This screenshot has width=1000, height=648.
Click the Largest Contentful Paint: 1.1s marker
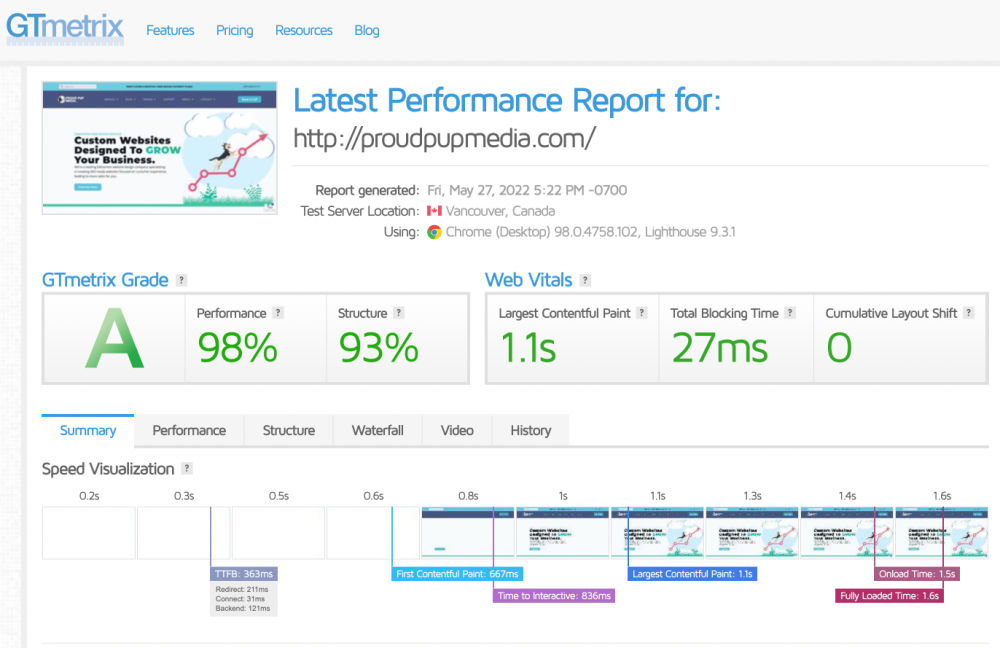(693, 574)
